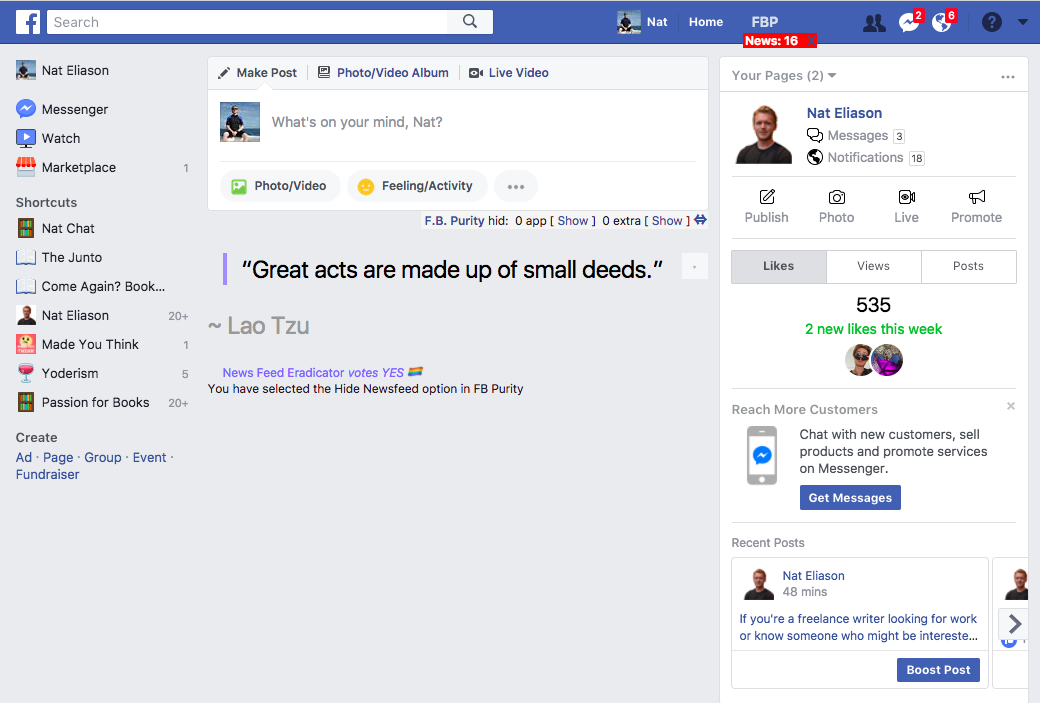Click the Boost Post button
Viewport: 1040px width, 703px height.
click(938, 670)
